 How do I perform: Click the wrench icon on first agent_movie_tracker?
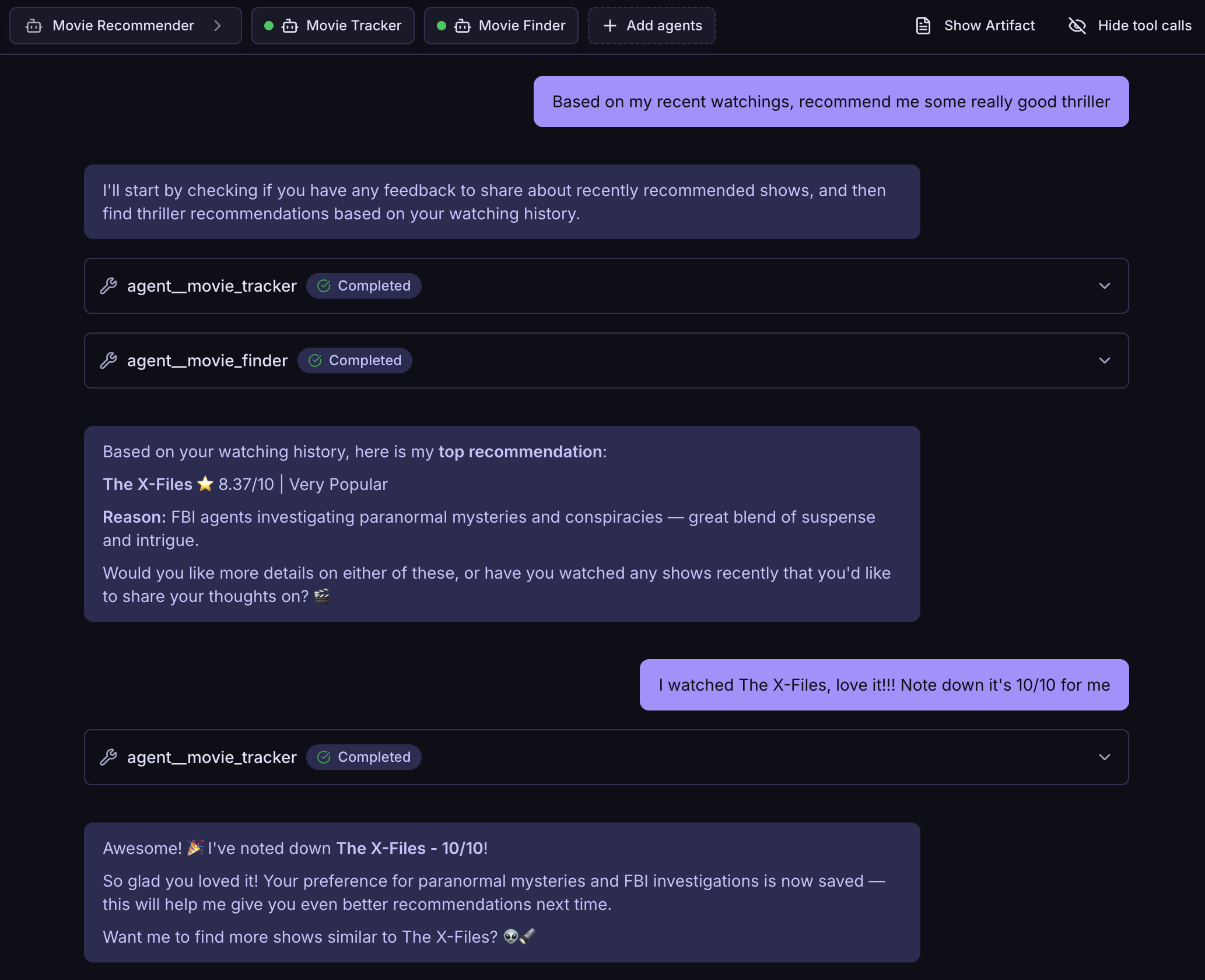point(108,286)
